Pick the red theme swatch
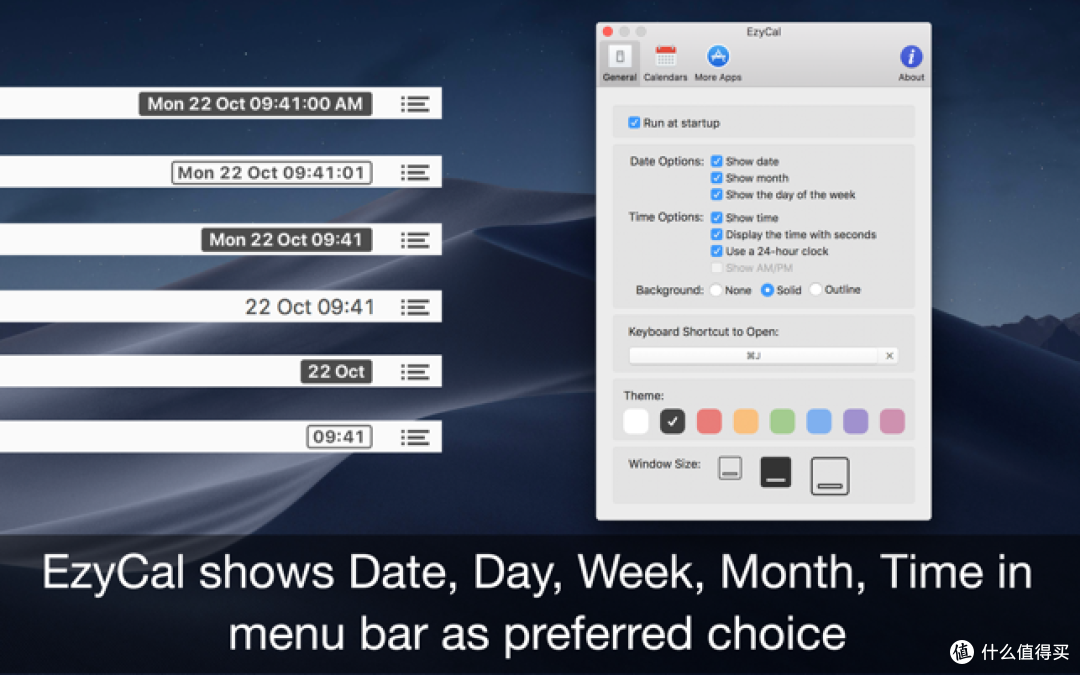Viewport: 1080px width, 675px height. 709,421
